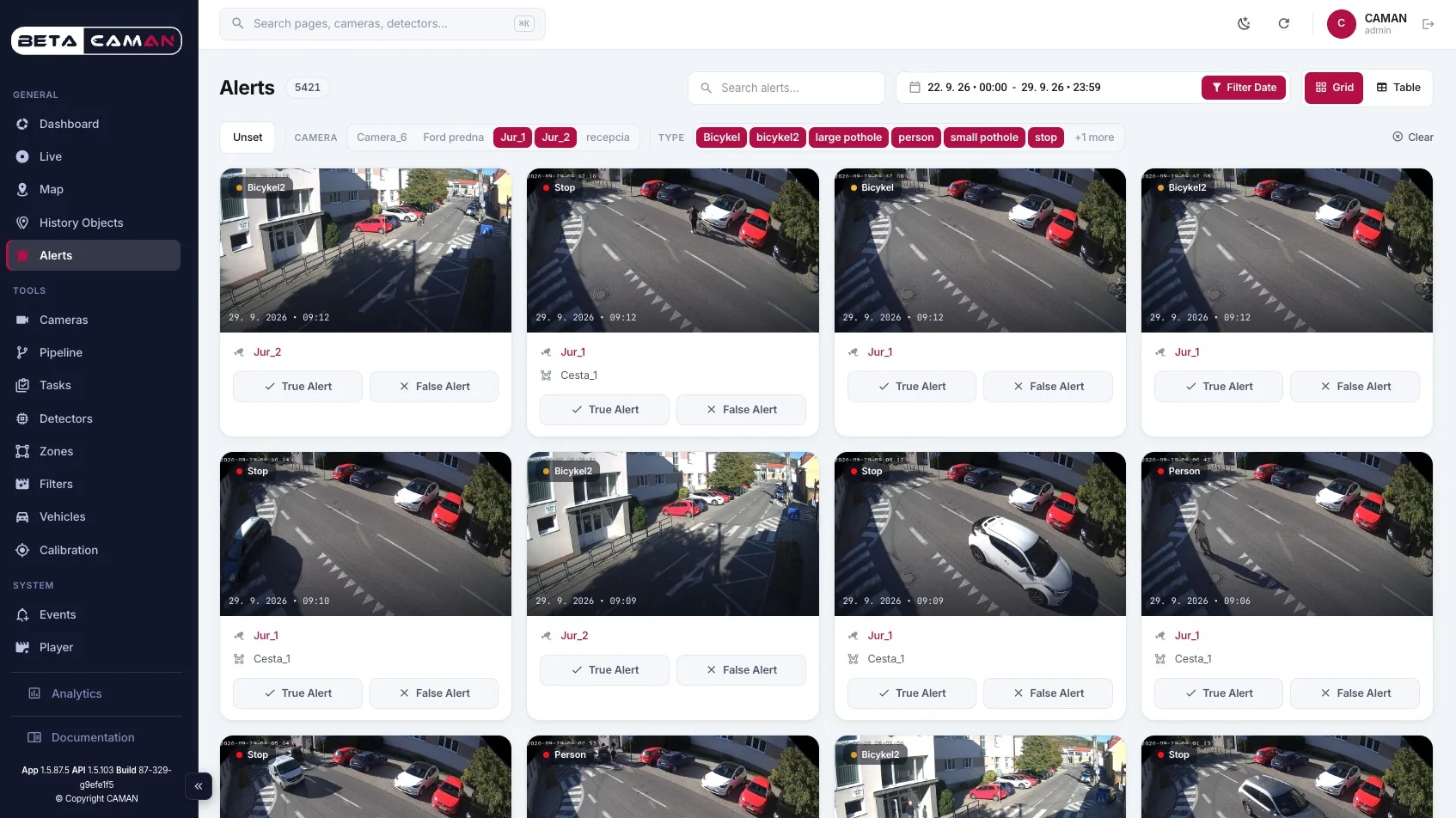Screen dimensions: 1456x818
Task: Toggle the Ford predna camera filter
Action: (453, 137)
